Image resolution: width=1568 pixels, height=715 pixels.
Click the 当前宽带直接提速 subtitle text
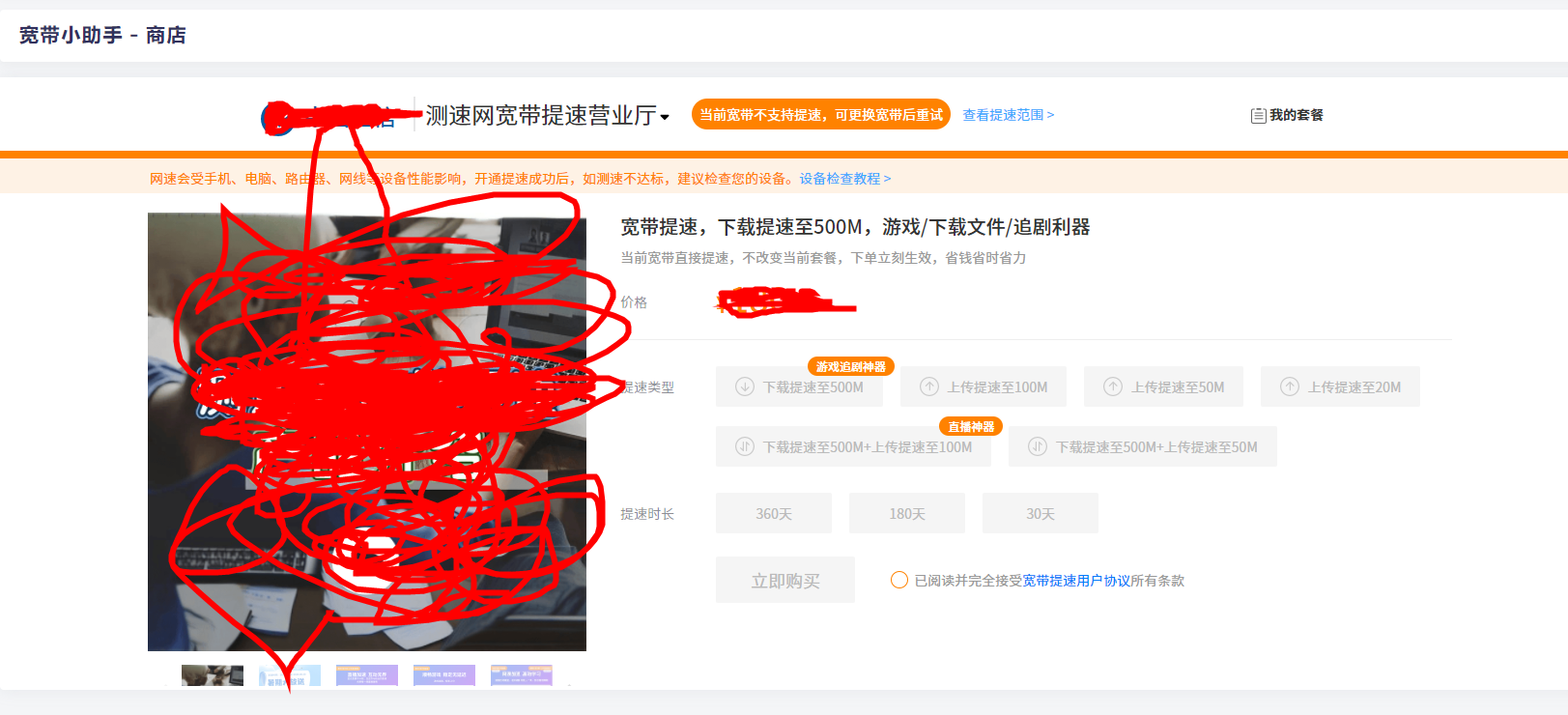[823, 258]
